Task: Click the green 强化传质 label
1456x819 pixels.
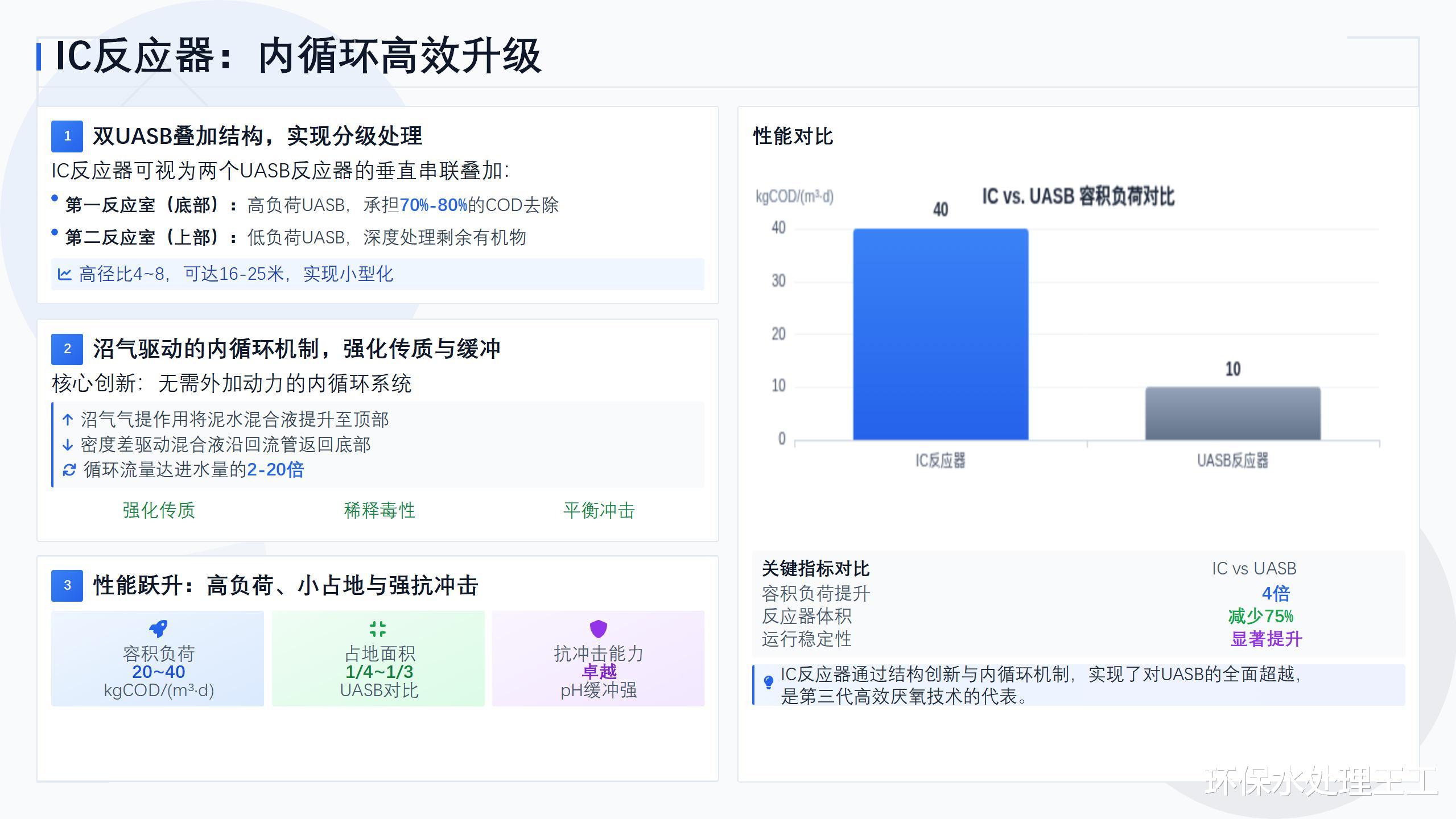Action: (x=159, y=510)
